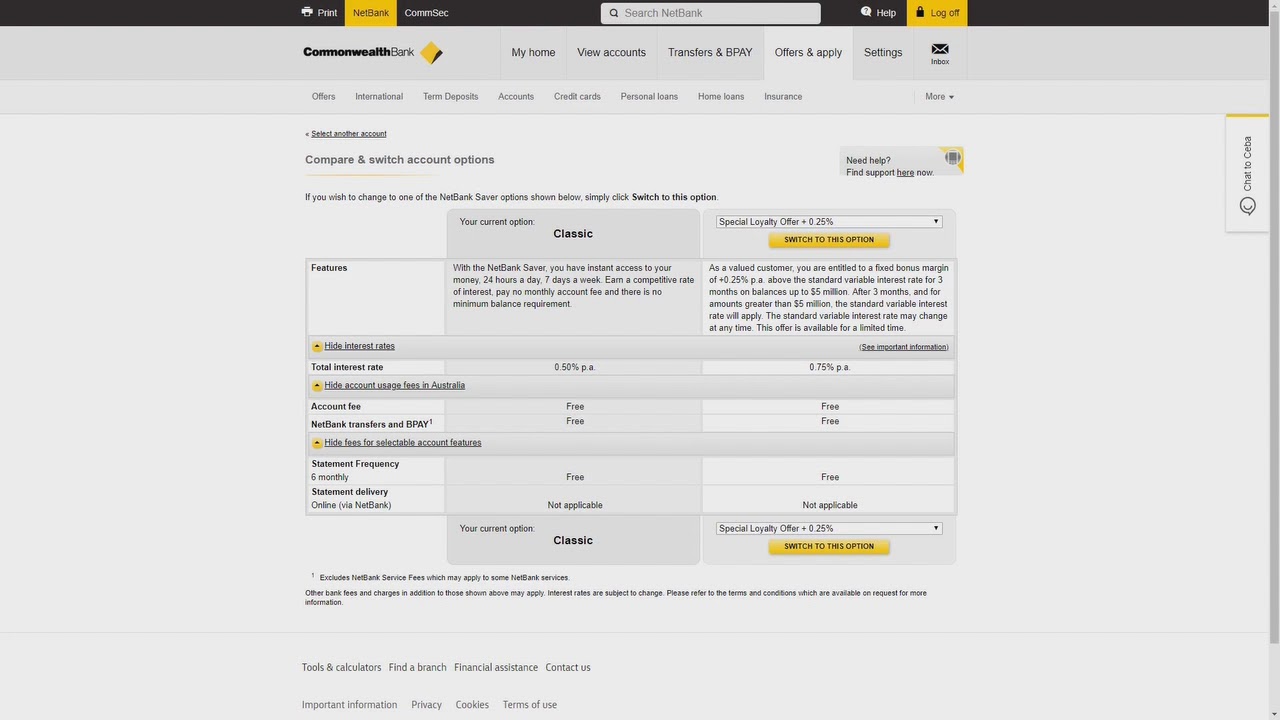
Task: Click NetBank transfers and BPAY label
Action: coord(370,425)
